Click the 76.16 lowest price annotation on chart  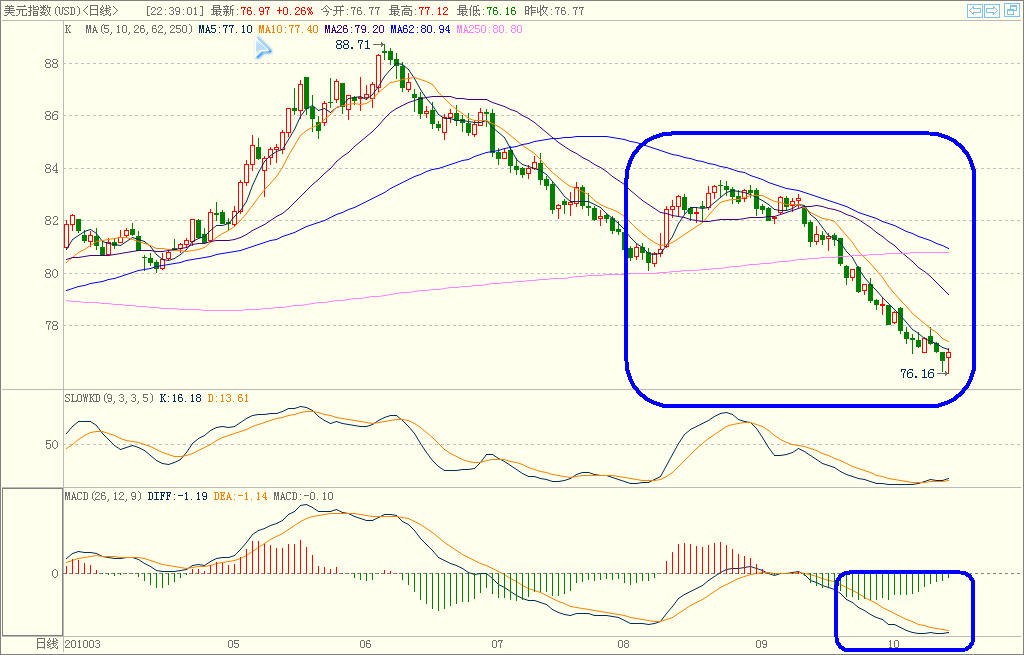918,374
